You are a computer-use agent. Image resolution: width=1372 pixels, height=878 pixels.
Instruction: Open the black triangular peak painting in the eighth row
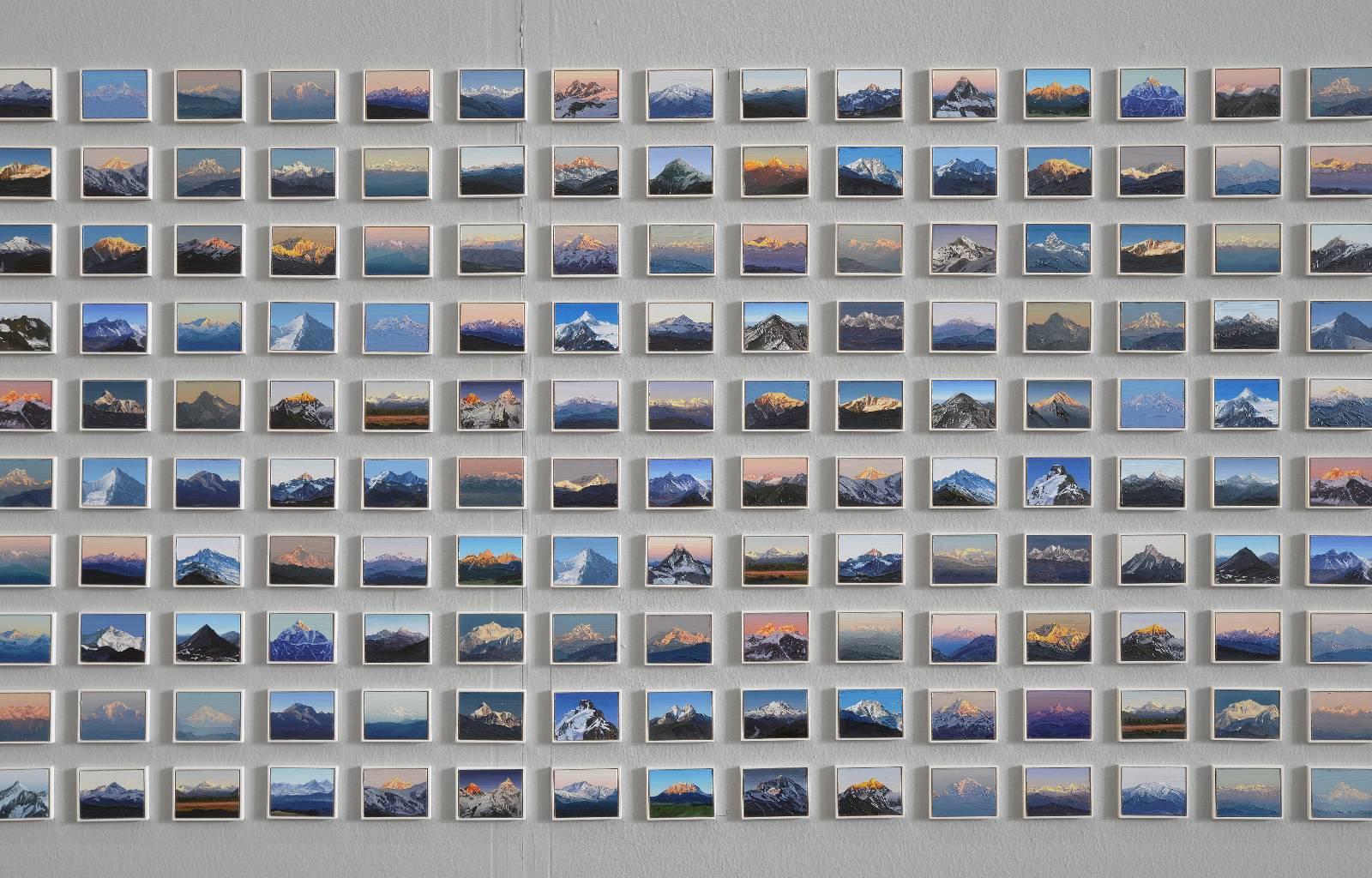pos(208,636)
